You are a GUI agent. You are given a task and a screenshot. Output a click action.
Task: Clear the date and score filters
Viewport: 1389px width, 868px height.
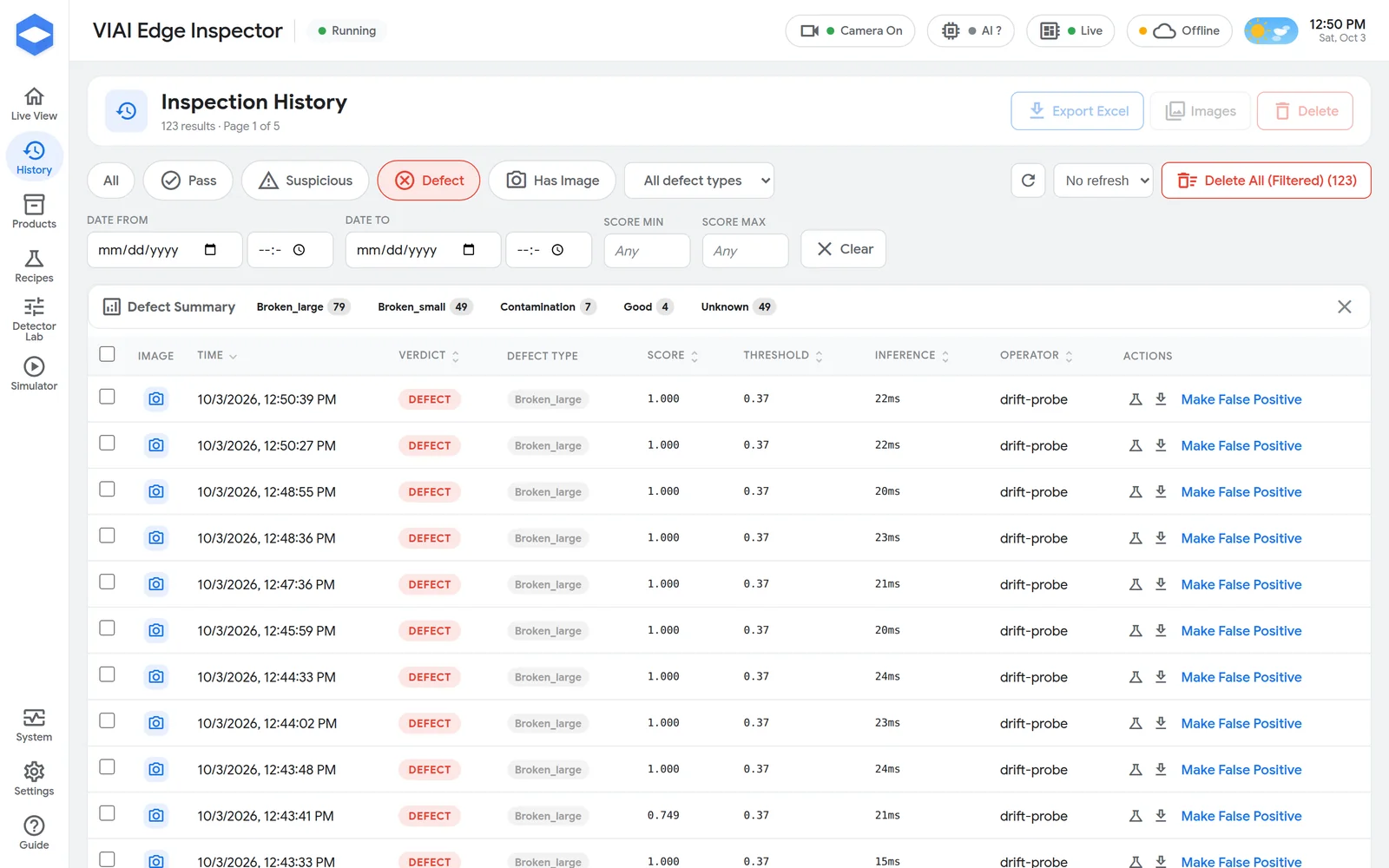[x=844, y=249]
